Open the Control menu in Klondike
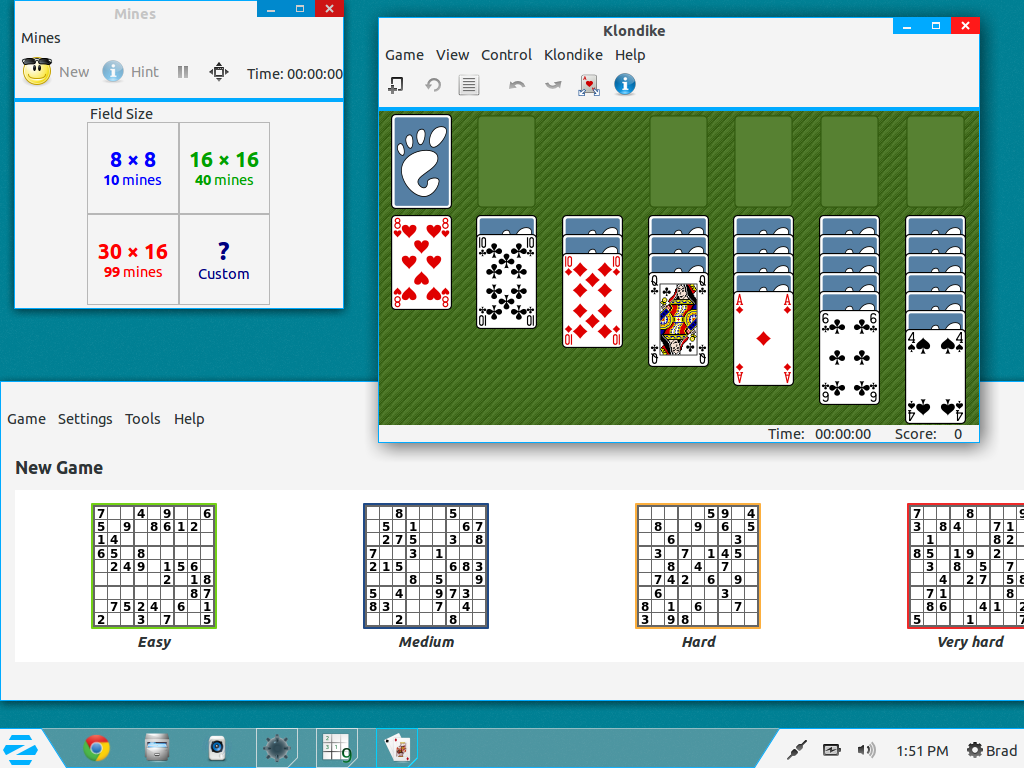 click(x=507, y=55)
